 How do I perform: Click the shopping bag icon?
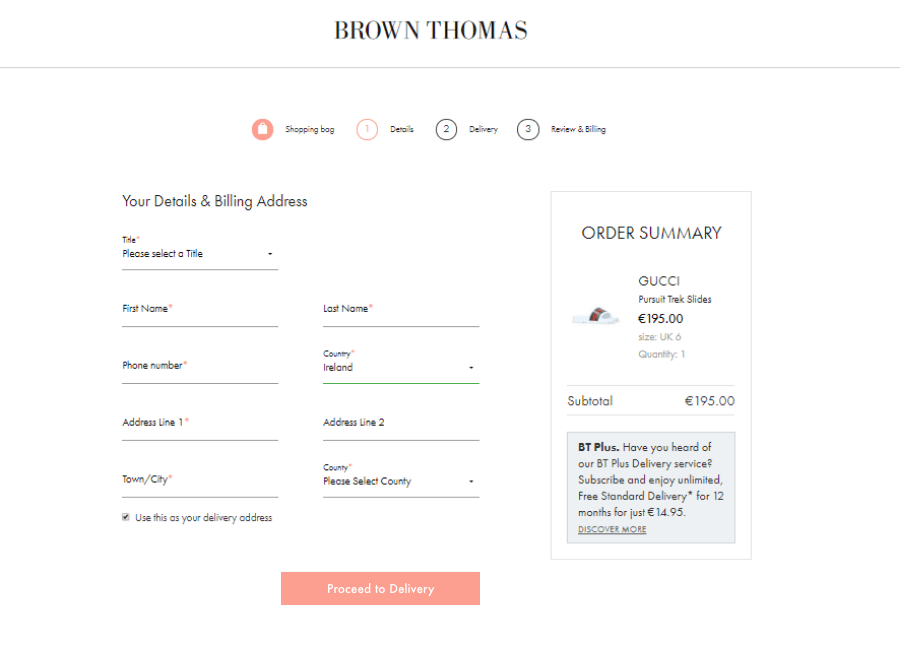point(262,129)
